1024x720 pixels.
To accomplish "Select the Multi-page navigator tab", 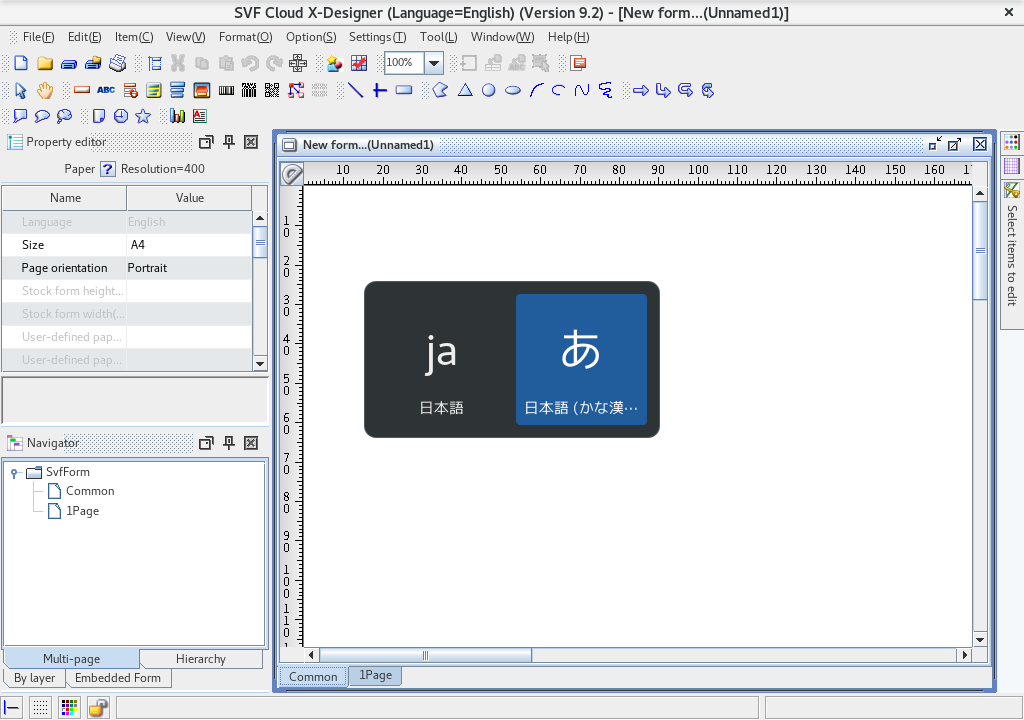I will coord(71,659).
